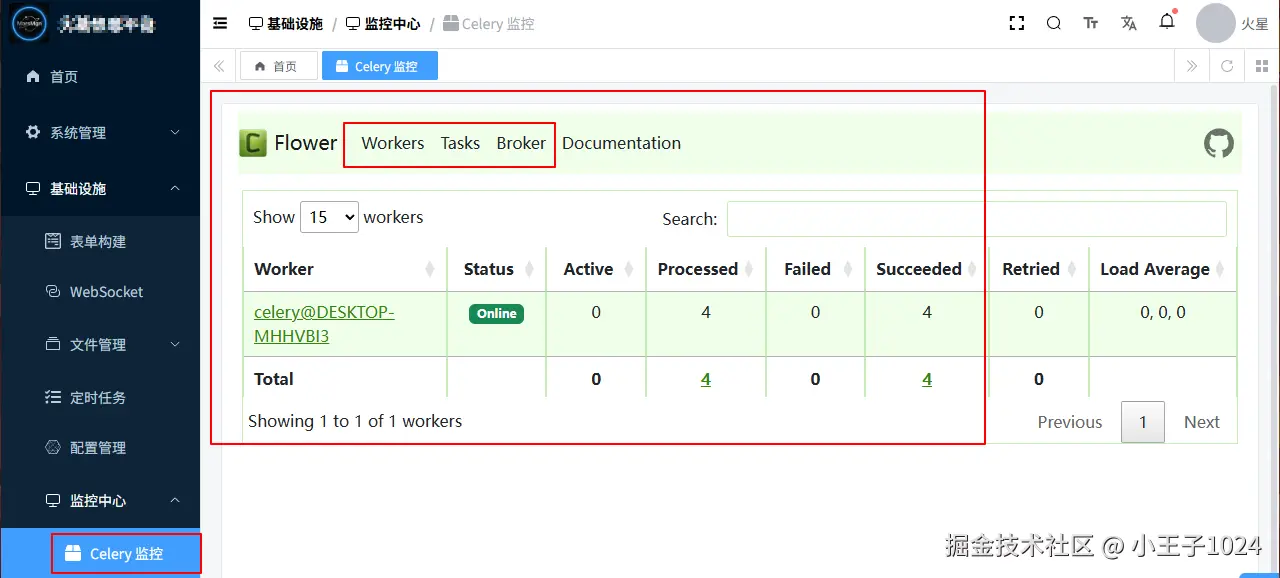Toggle fullscreen mode icon

pyautogui.click(x=1017, y=23)
